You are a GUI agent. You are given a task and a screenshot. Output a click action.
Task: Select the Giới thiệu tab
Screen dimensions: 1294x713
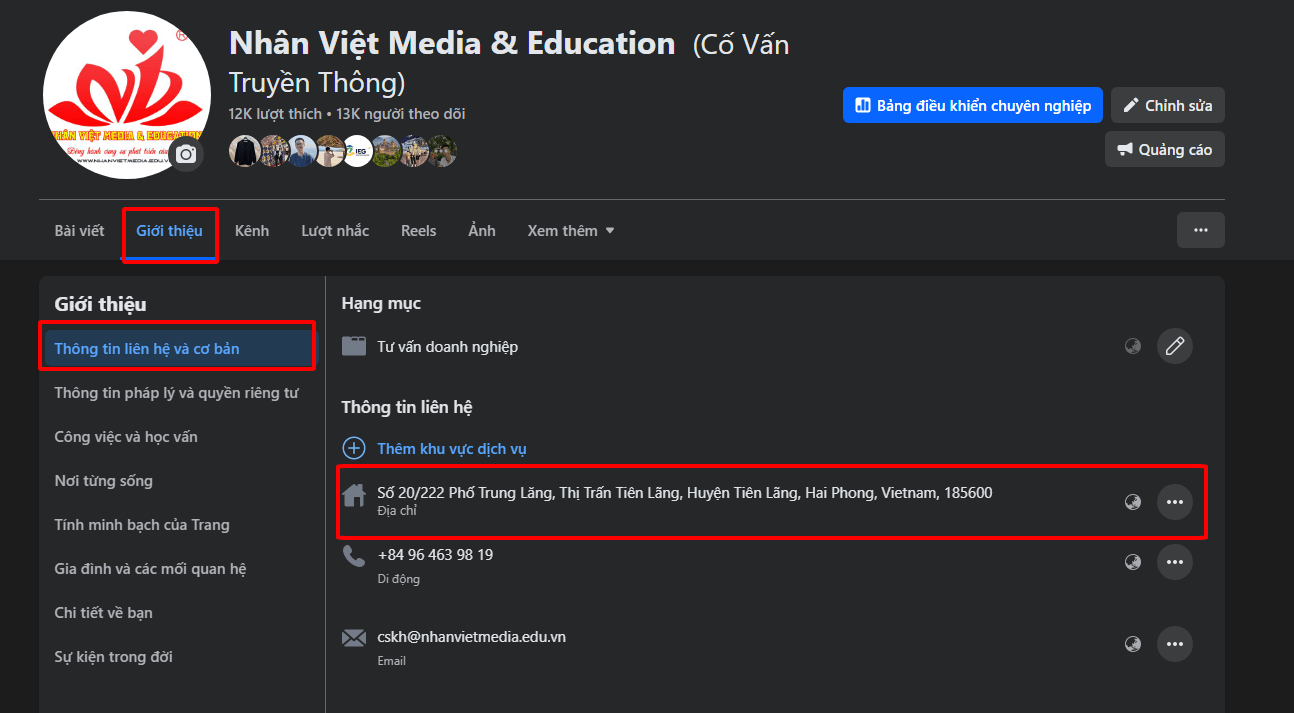[170, 231]
